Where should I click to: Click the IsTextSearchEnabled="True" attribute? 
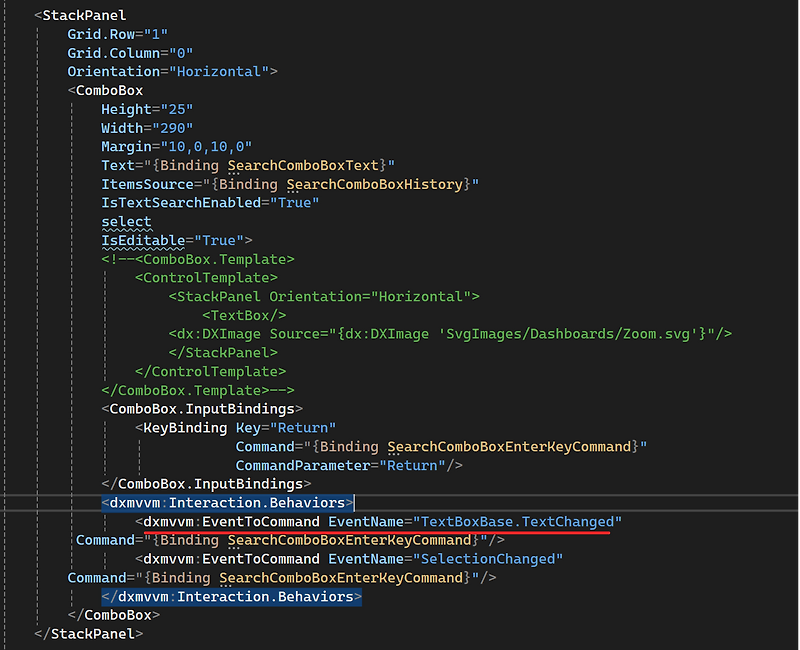pos(210,203)
